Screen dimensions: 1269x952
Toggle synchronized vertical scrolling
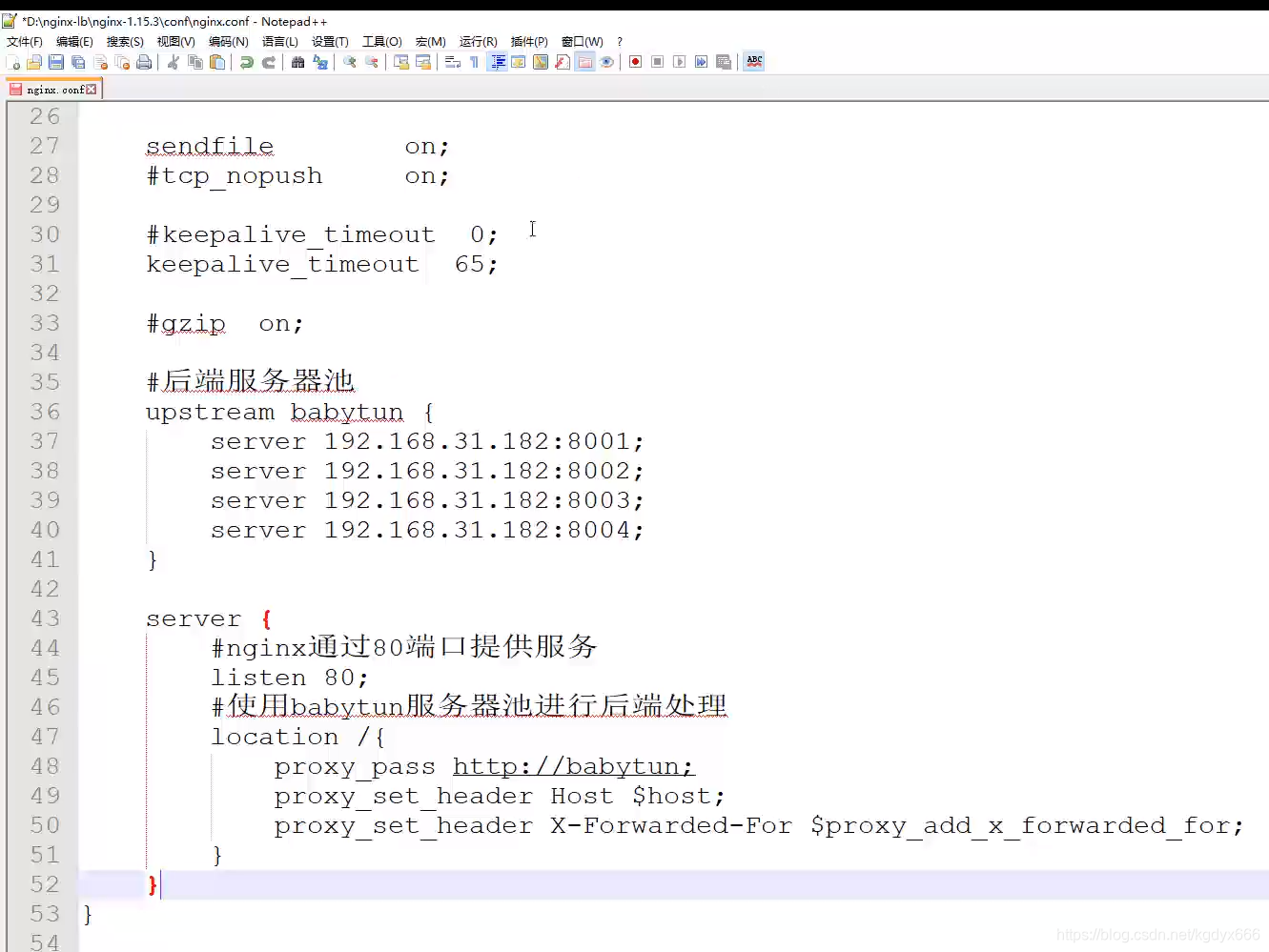pyautogui.click(x=401, y=62)
